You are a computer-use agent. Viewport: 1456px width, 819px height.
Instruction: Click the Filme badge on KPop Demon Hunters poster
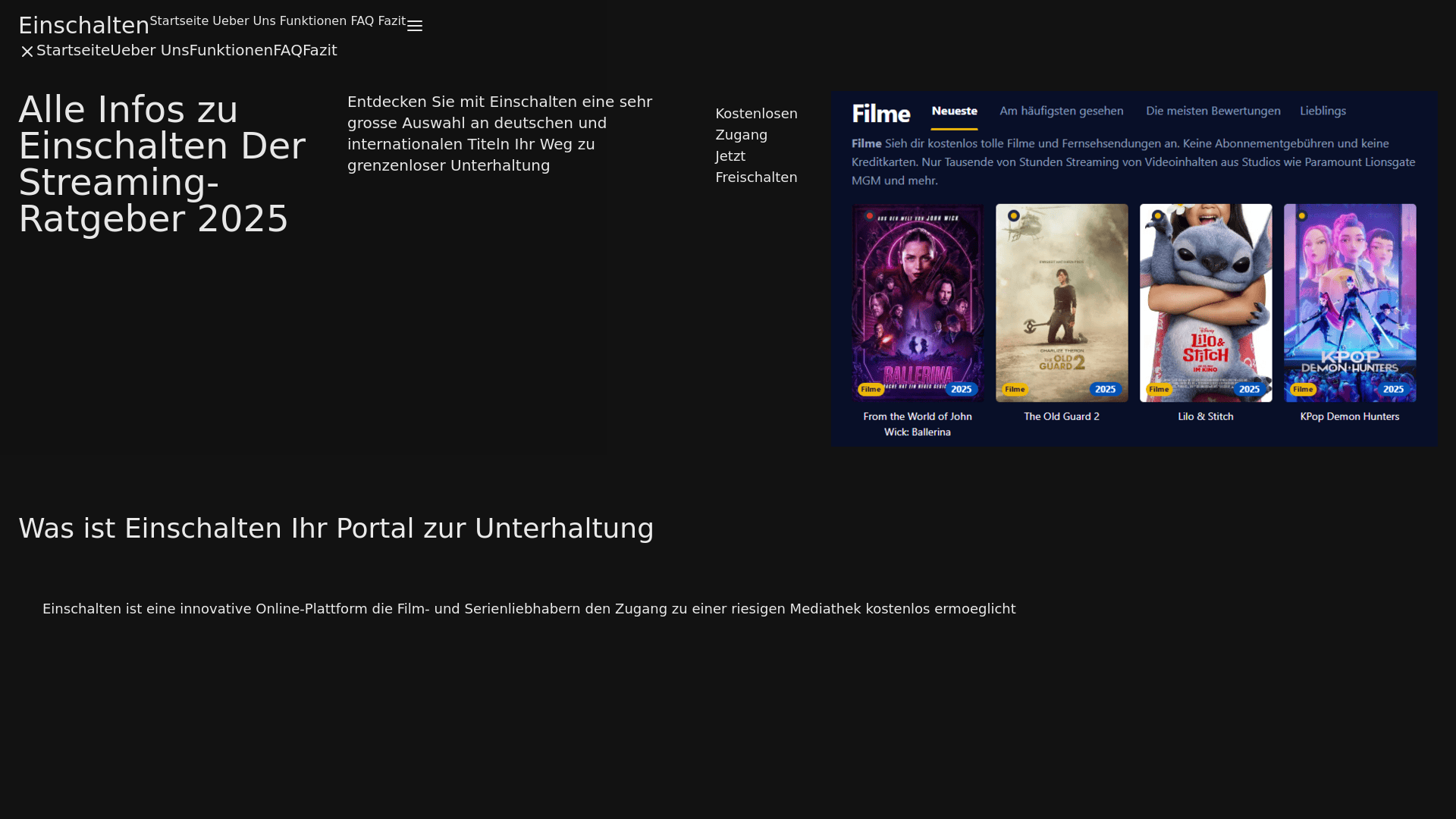pyautogui.click(x=1303, y=389)
